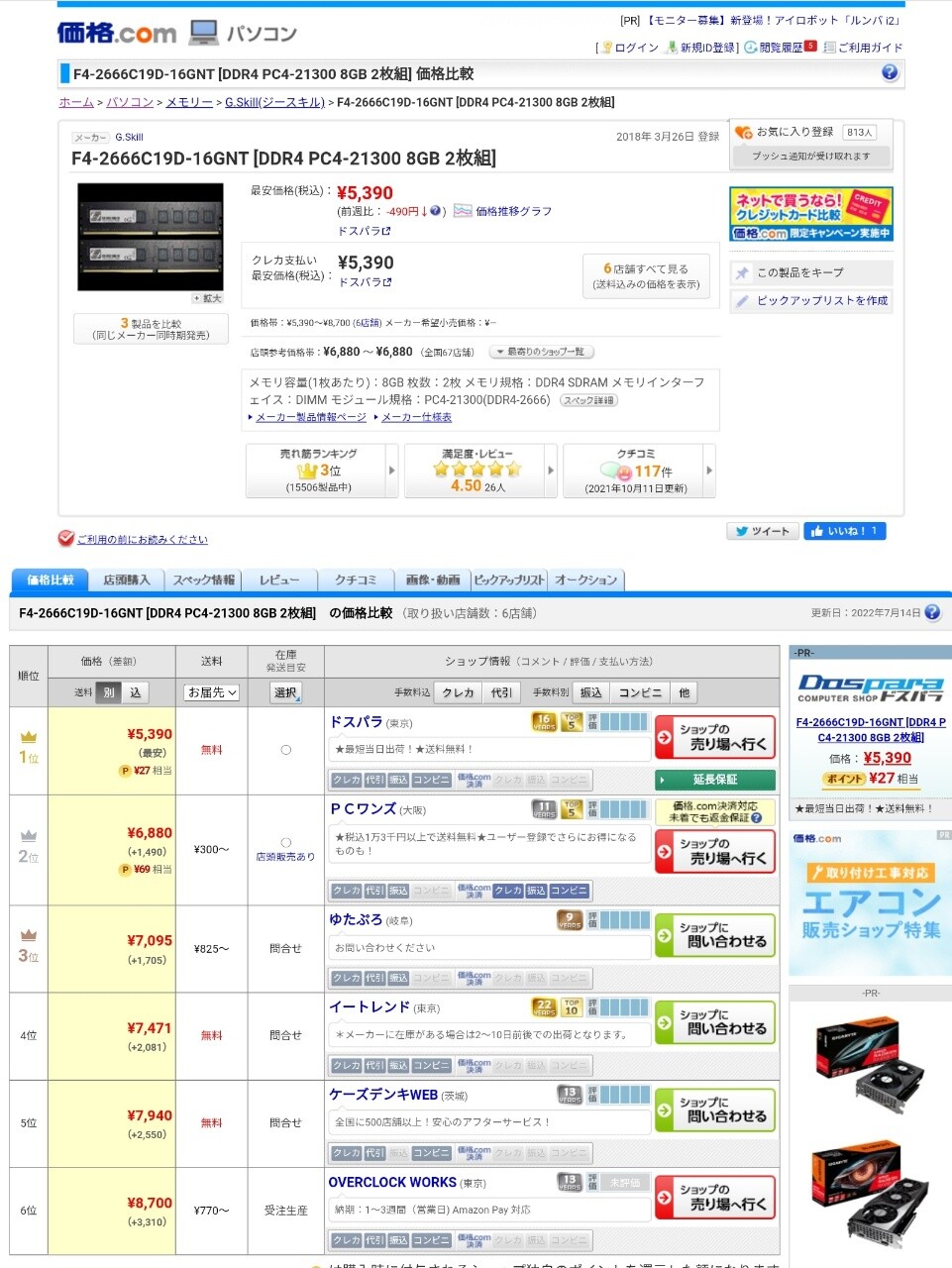Toggle the クレカ payment fee filter
The height and width of the screenshot is (1268, 952).
(458, 692)
